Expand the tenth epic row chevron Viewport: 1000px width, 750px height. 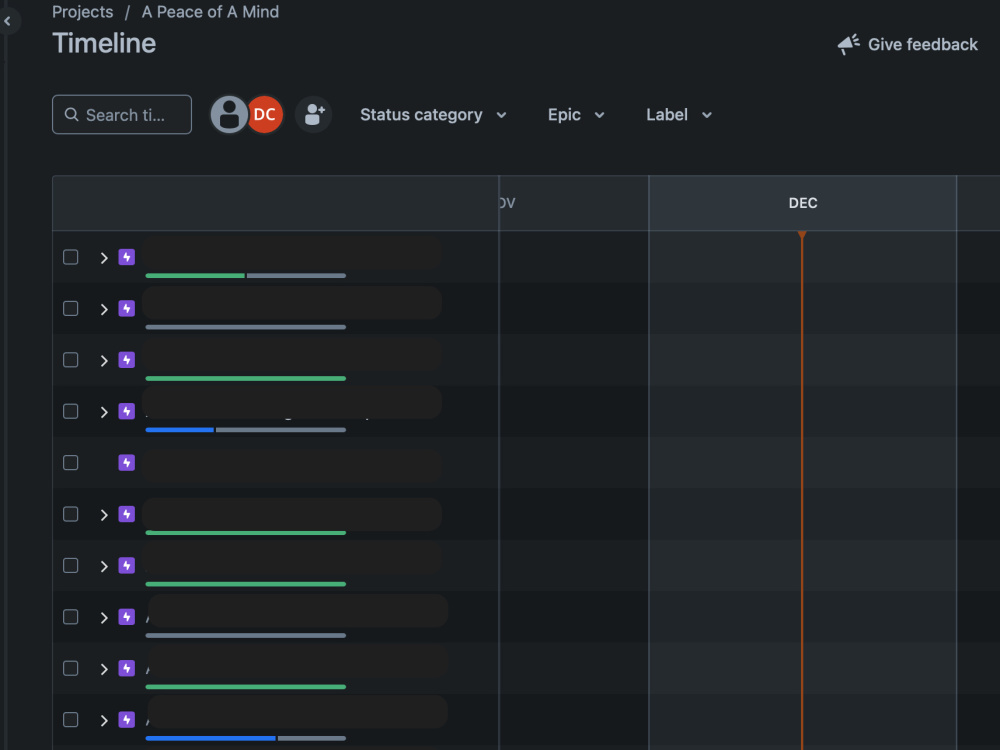coord(104,720)
